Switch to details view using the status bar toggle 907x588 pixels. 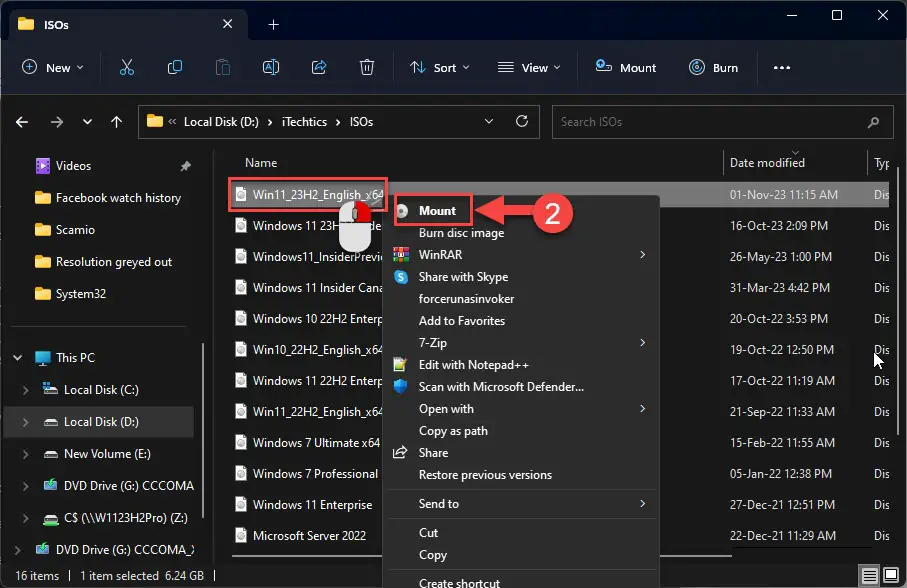(870, 574)
